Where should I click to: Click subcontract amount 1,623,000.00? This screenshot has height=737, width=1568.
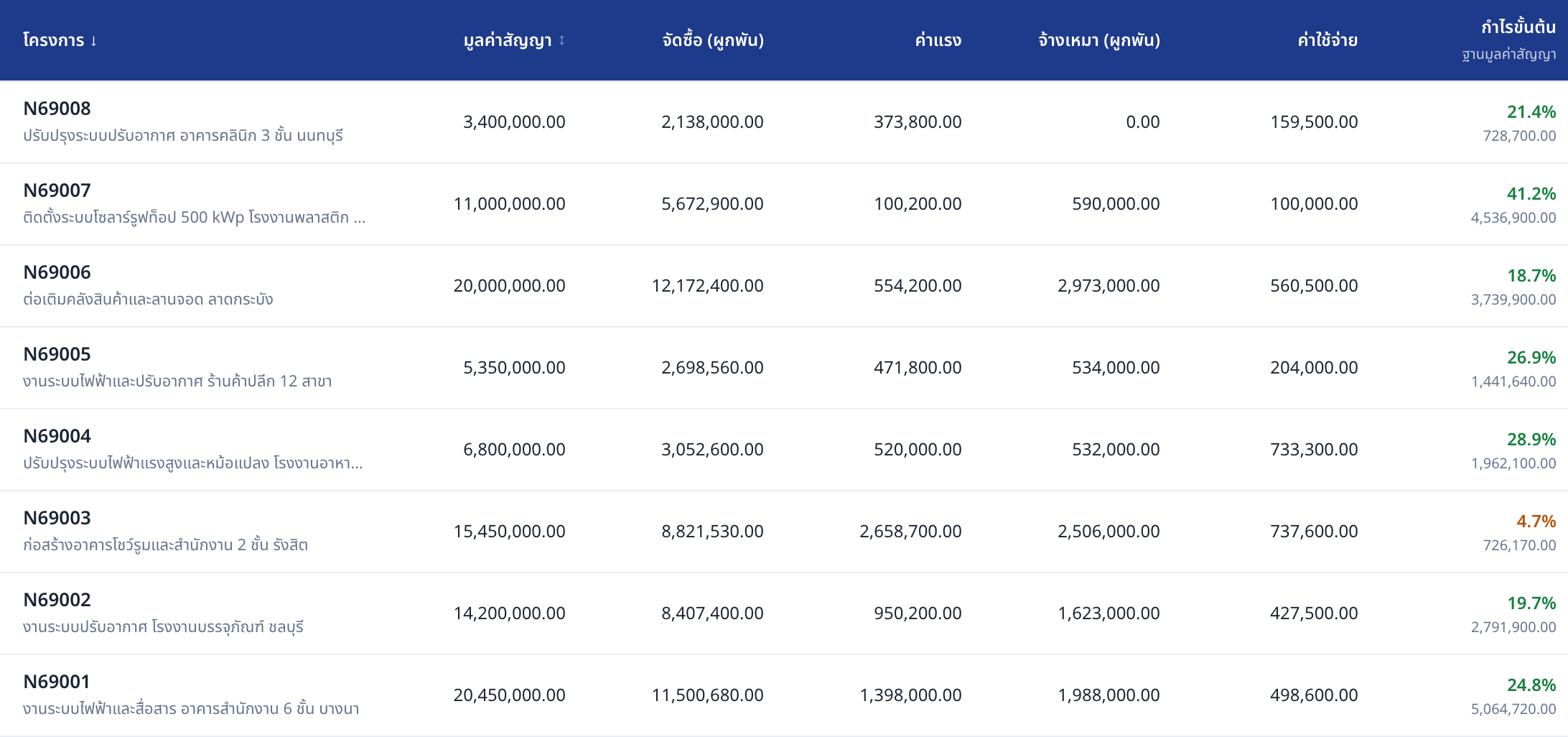tap(1109, 613)
